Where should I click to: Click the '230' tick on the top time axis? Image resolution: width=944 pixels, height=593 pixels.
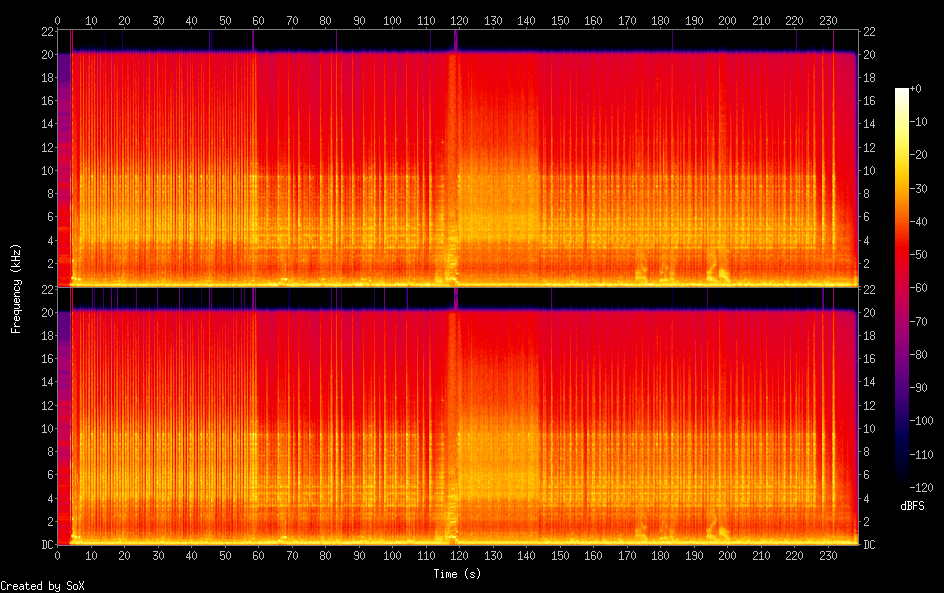828,19
